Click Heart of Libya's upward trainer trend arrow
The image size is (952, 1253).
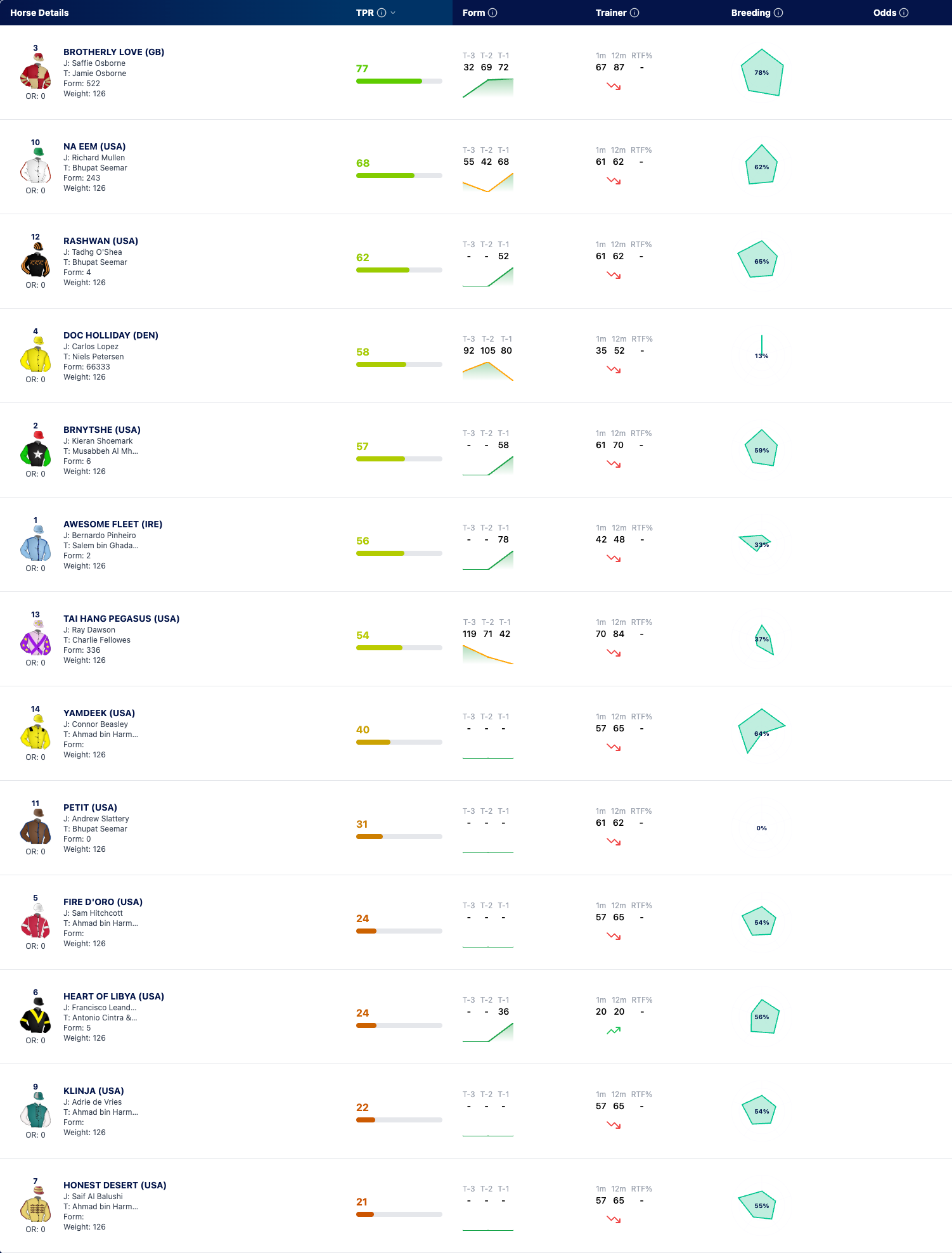click(x=614, y=1031)
